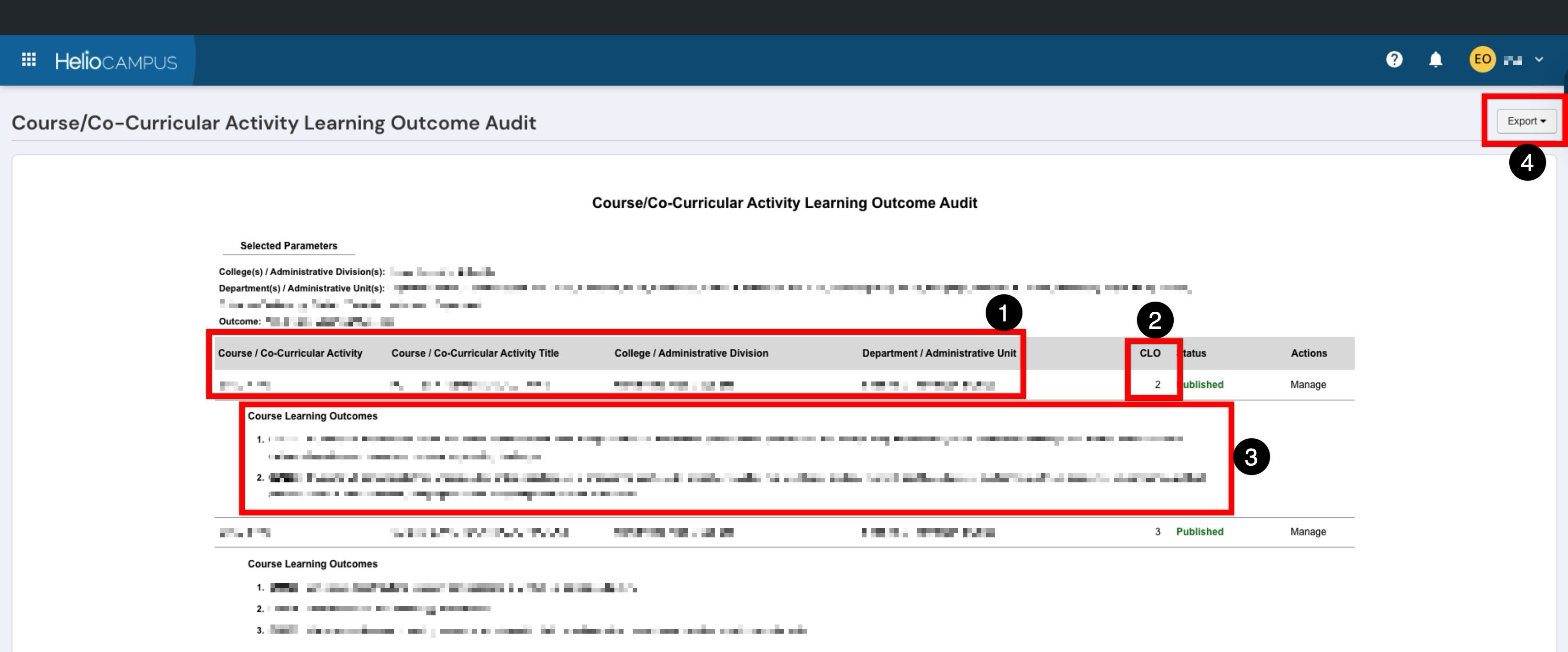This screenshot has height=652, width=1568.
Task: Click Manage for the second course row
Action: [1308, 531]
